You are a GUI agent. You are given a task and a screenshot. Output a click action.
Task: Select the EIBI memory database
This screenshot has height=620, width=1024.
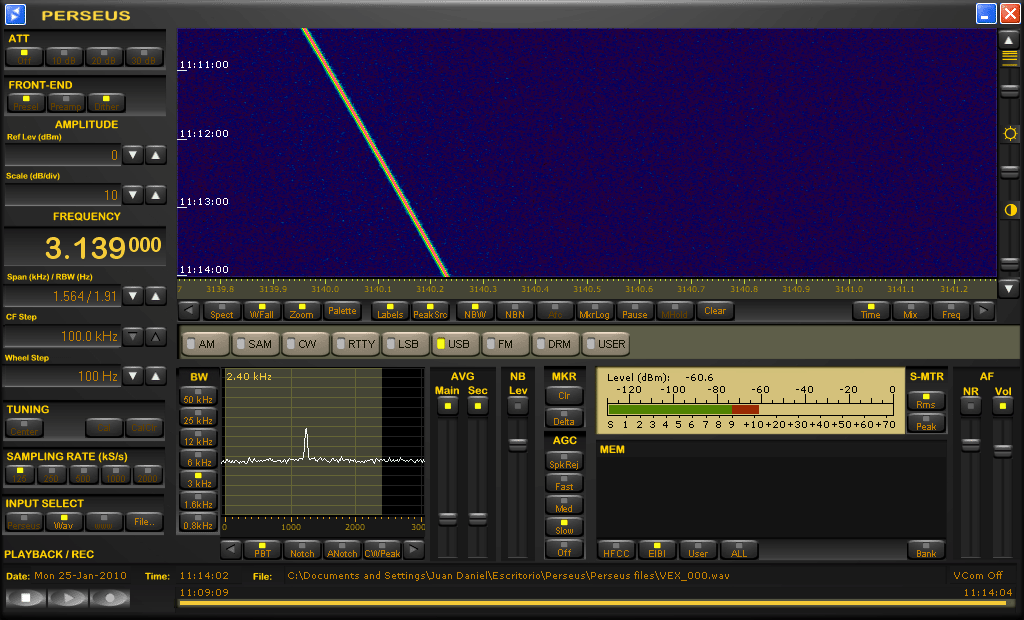point(657,549)
